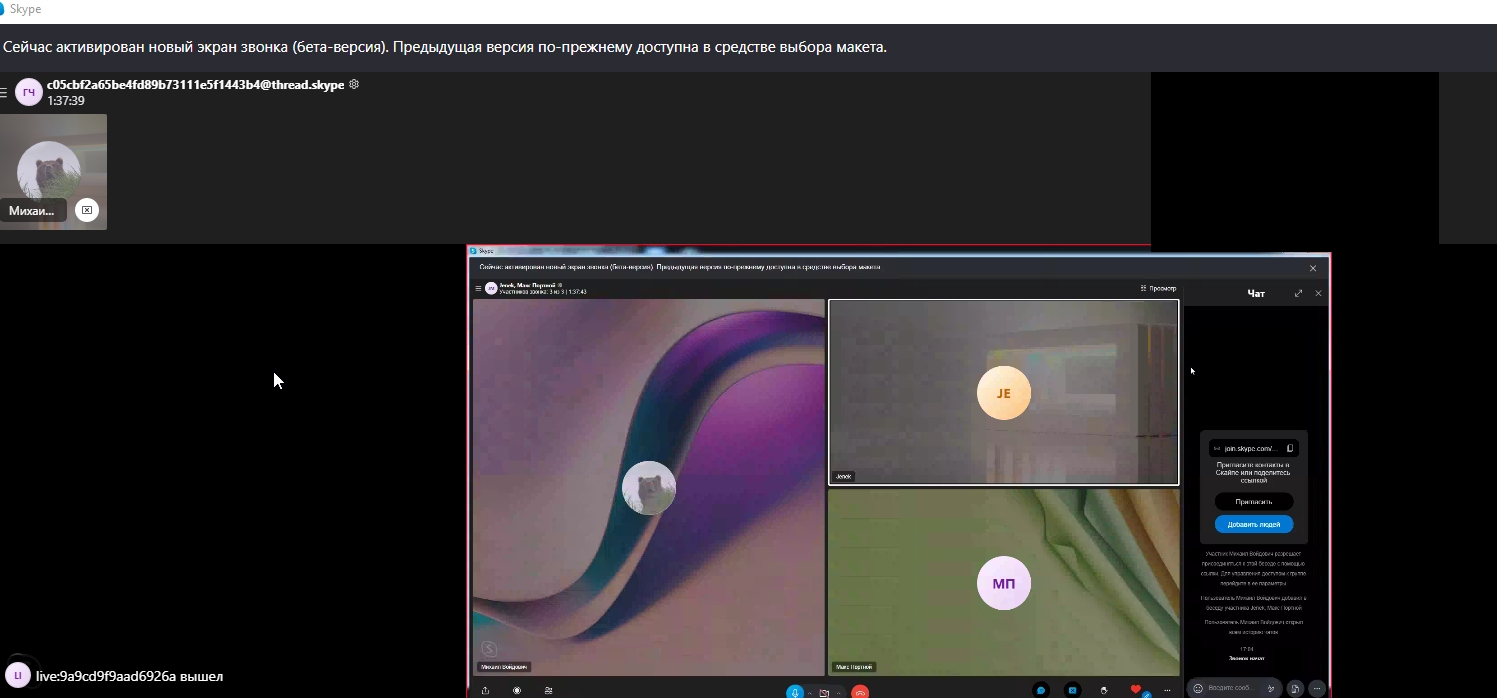Open Михаил's bear avatar thumbnail
The width and height of the screenshot is (1497, 698).
(x=49, y=171)
